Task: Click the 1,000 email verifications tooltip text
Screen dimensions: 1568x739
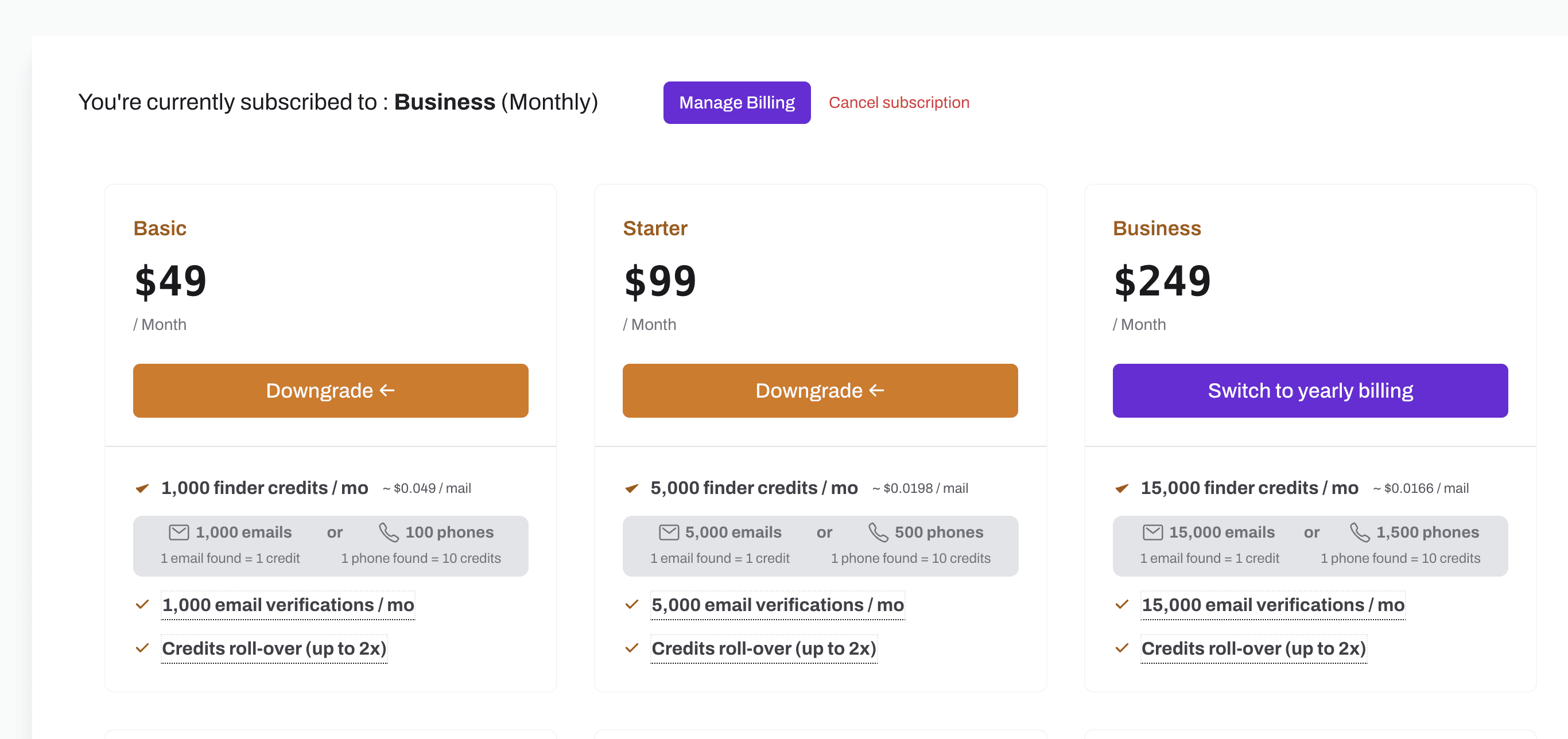Action: [288, 605]
